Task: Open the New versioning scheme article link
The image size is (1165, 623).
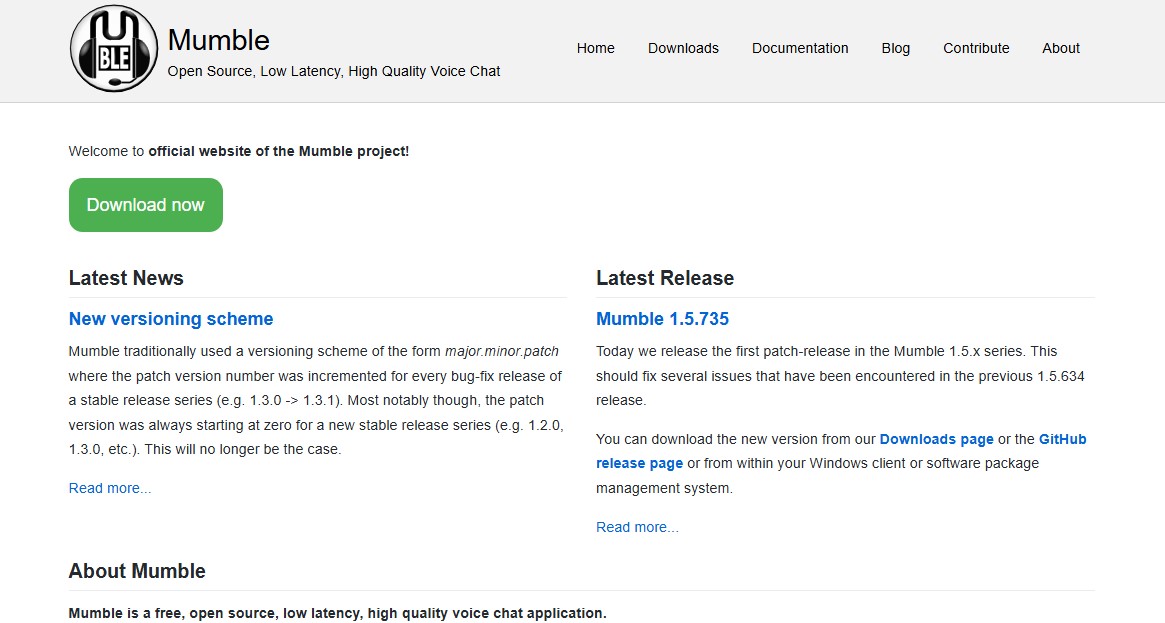Action: point(170,319)
